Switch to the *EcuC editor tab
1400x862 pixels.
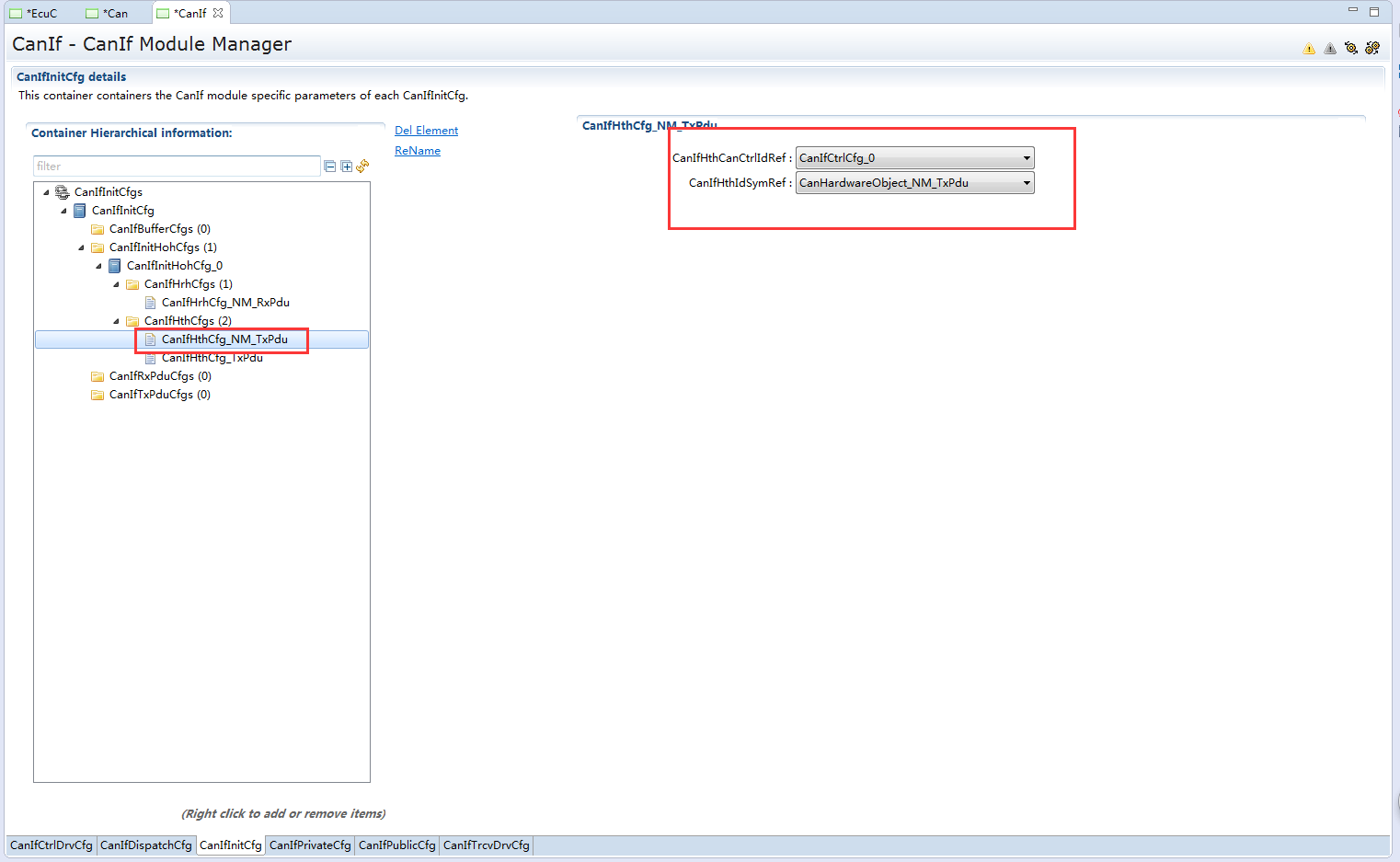(41, 14)
